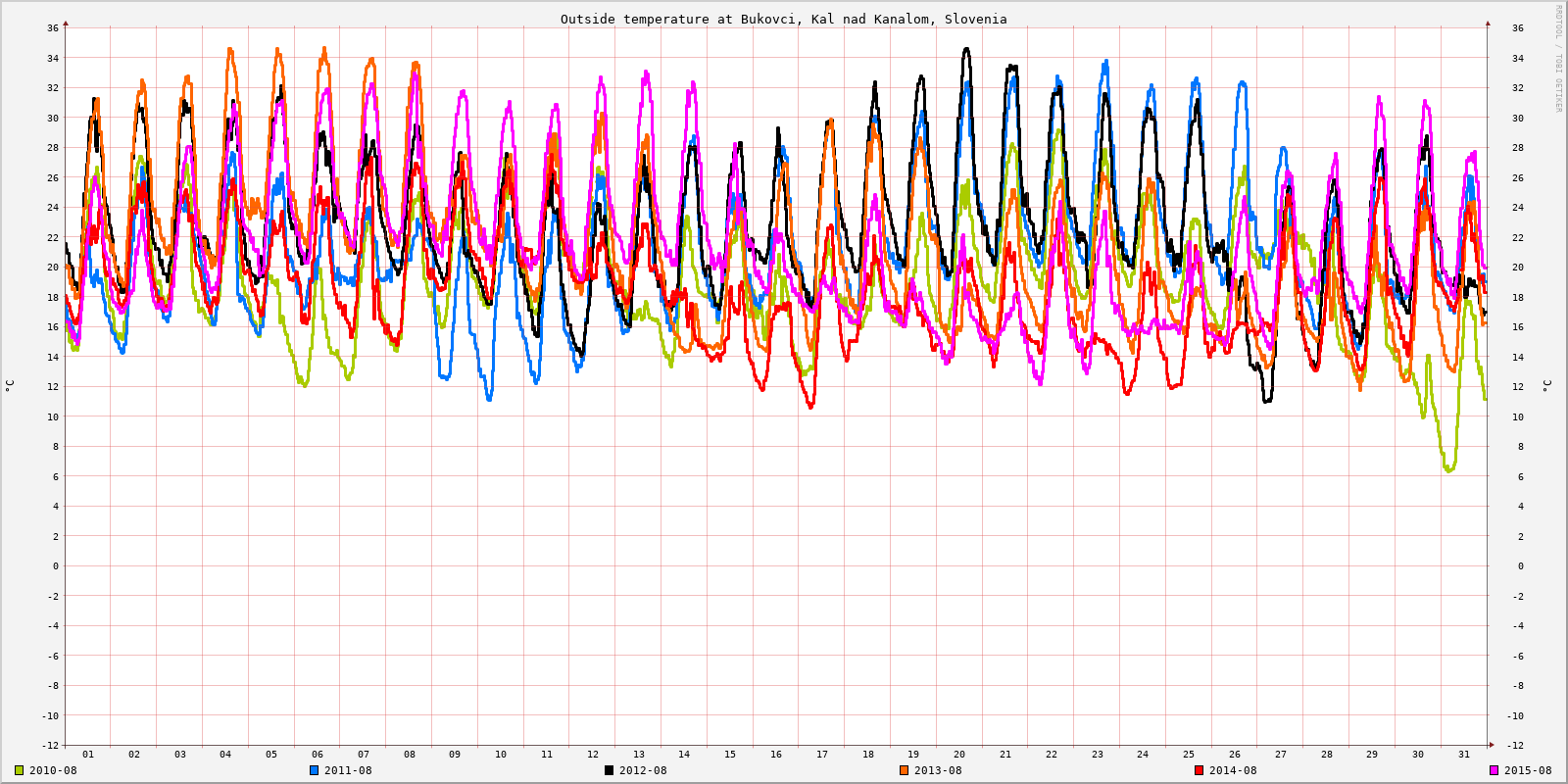Select the 2015-08 legend label
This screenshot has width=1568, height=784.
pos(1528,770)
